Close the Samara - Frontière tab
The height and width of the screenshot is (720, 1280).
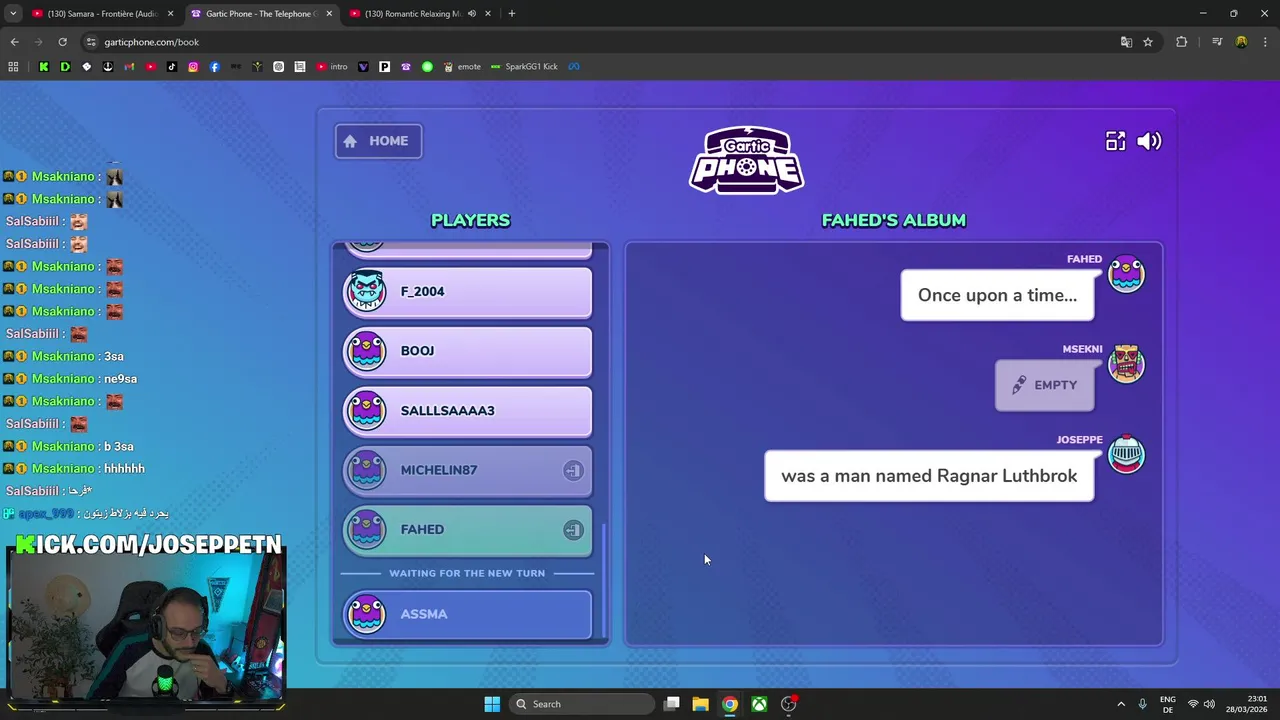pos(170,14)
